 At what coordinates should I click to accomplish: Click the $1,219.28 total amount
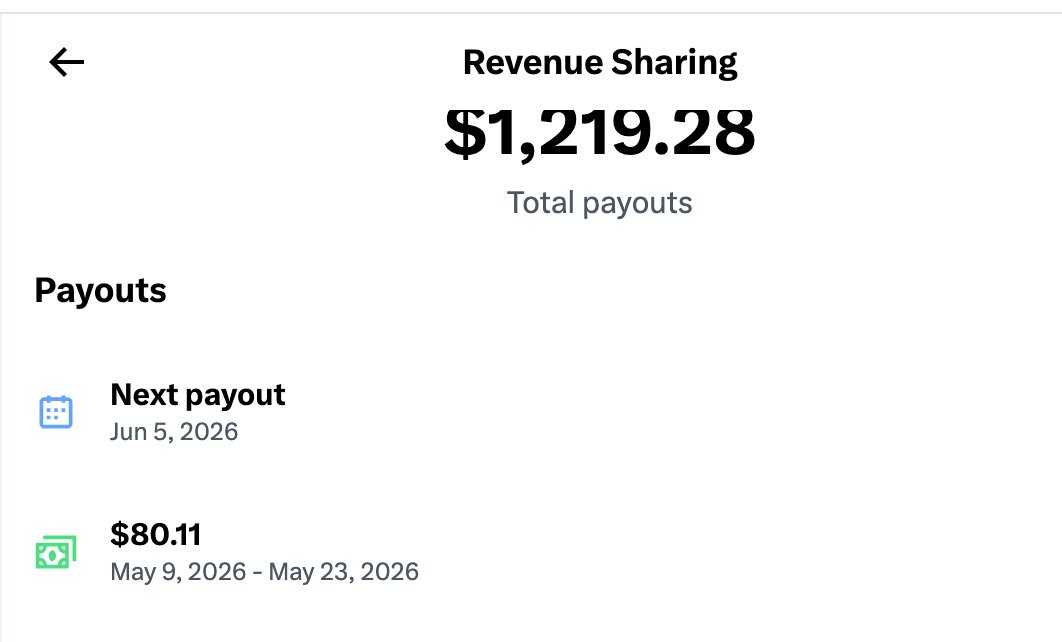(599, 132)
